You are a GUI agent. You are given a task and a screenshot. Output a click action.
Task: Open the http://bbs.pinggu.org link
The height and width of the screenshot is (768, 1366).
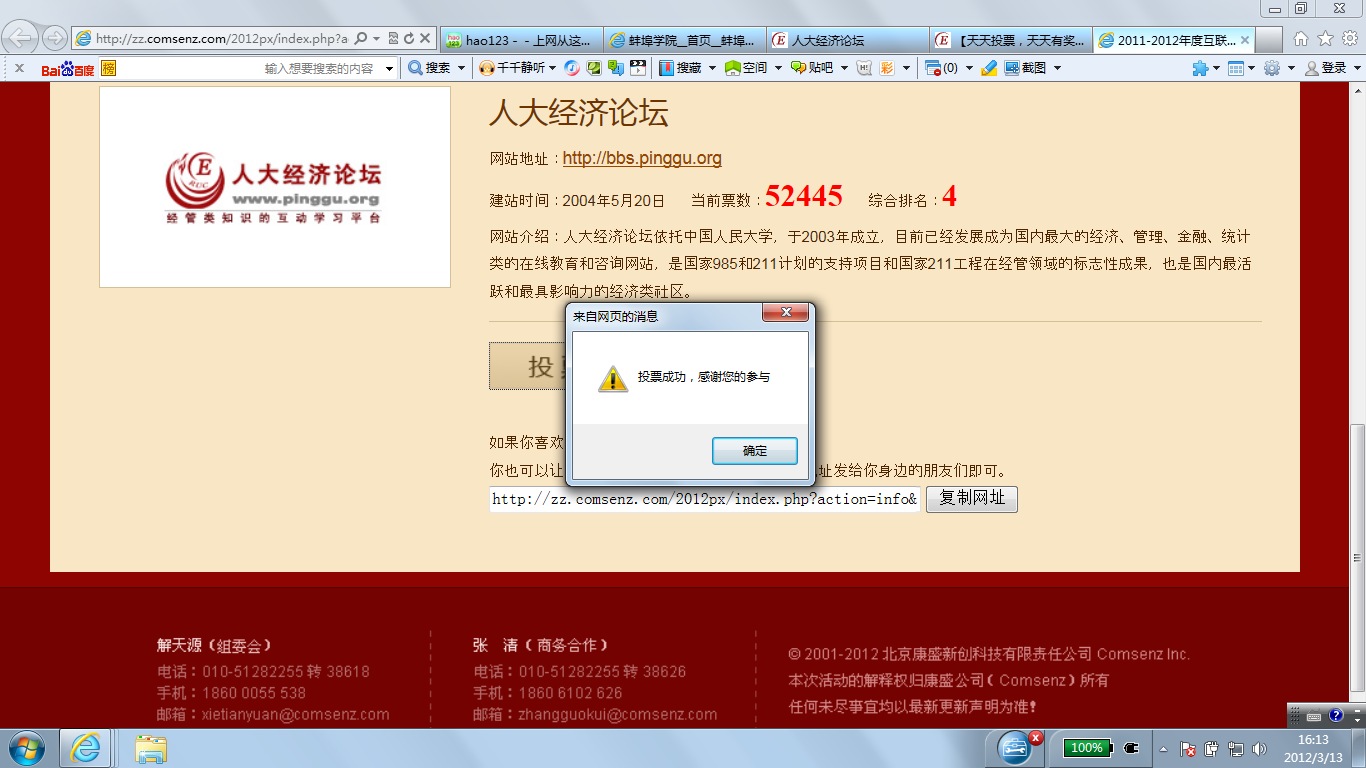point(642,158)
